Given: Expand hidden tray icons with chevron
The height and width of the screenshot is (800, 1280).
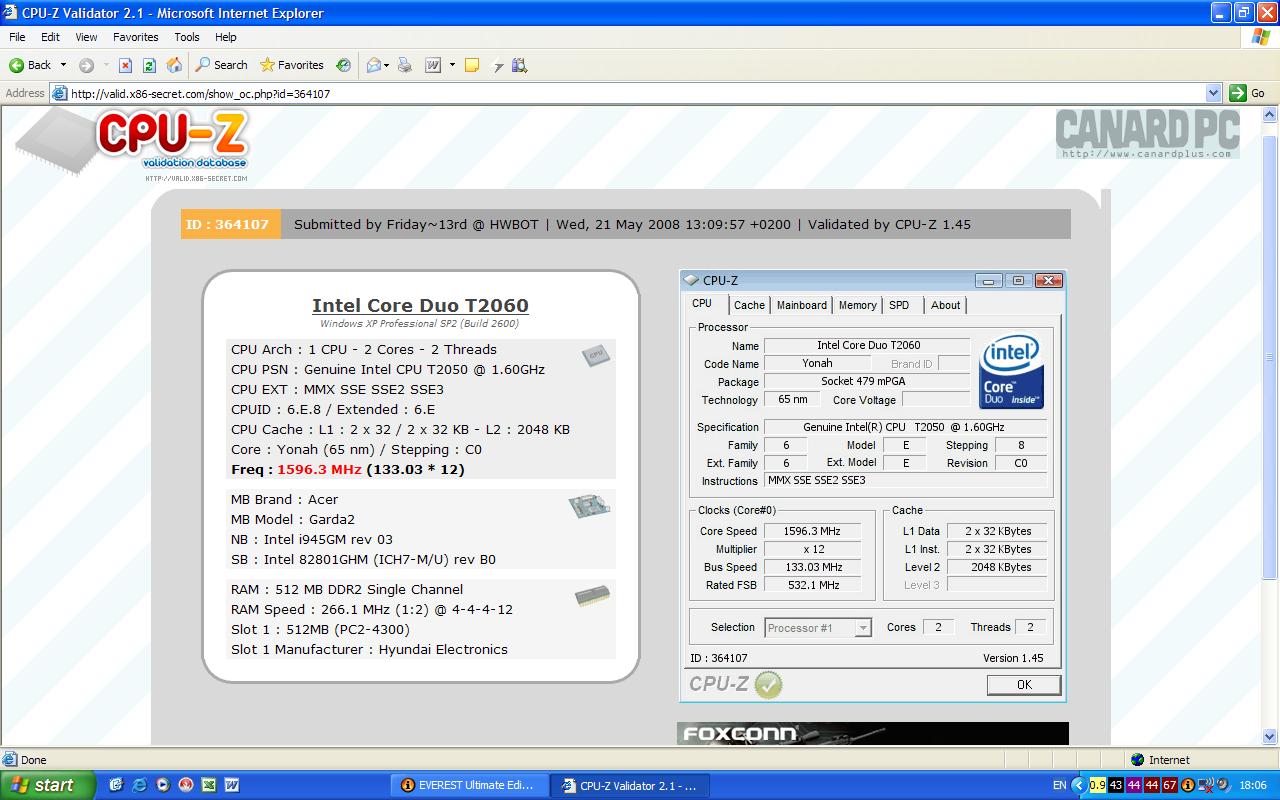Looking at the screenshot, I should (x=1078, y=785).
